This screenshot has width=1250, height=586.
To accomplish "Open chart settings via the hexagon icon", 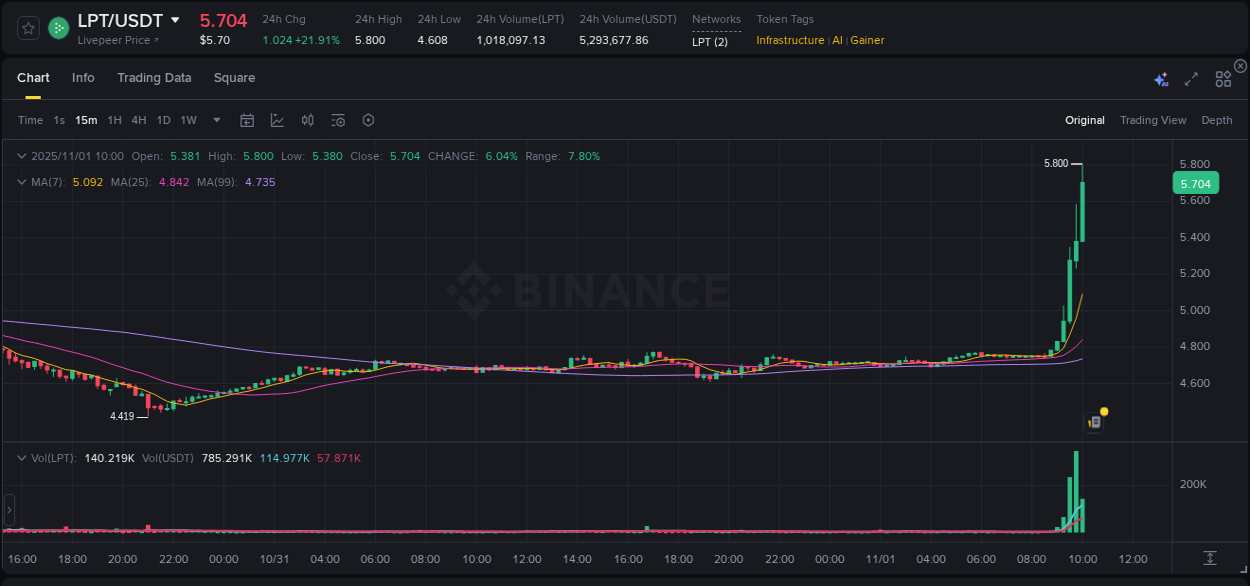I will click(367, 119).
